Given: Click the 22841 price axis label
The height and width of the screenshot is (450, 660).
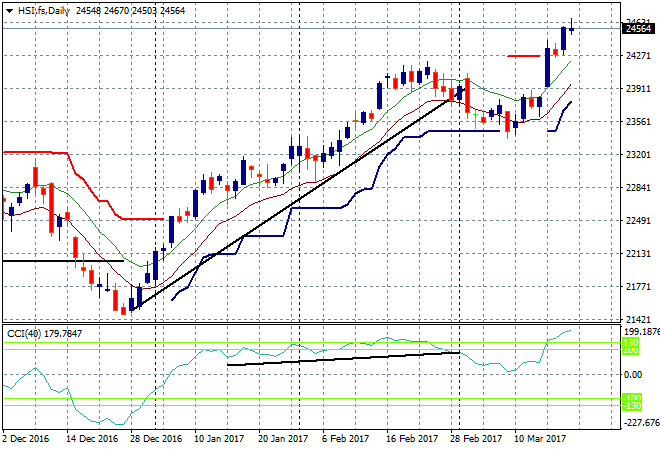Looking at the screenshot, I should tap(638, 188).
